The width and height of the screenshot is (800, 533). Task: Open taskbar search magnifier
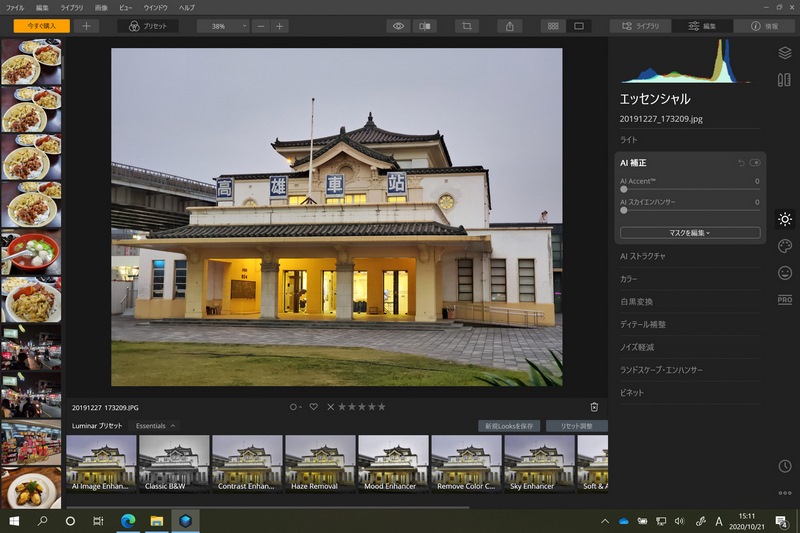click(x=42, y=521)
